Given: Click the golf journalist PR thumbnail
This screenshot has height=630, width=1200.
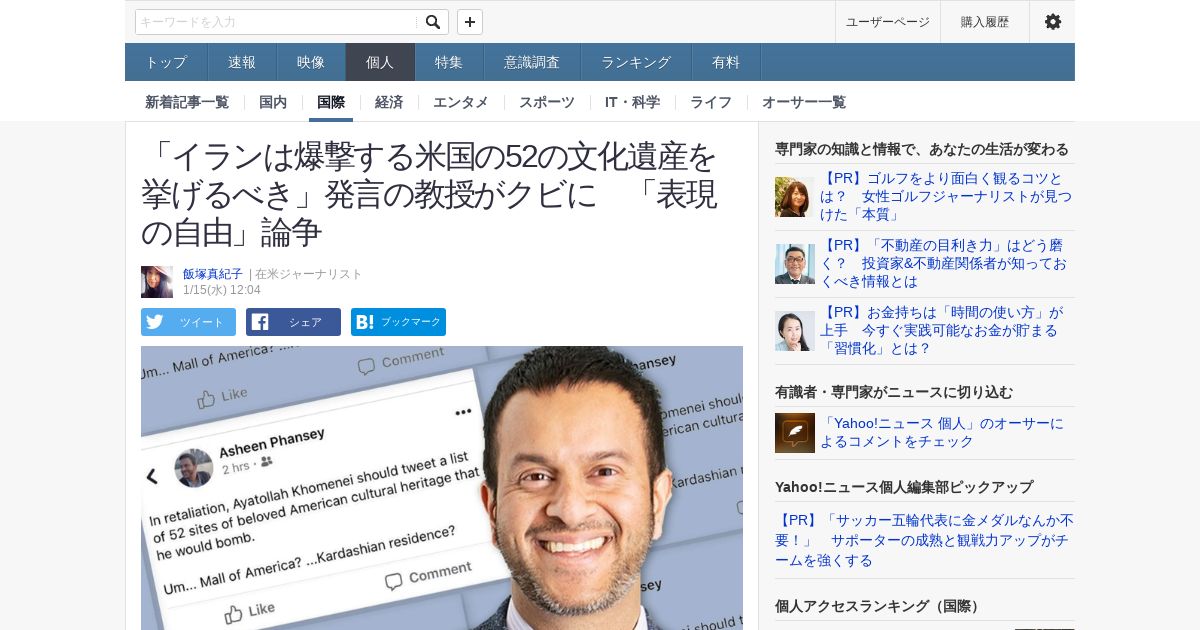Looking at the screenshot, I should coord(795,197).
